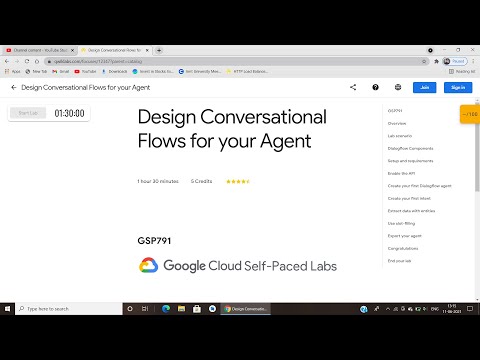The height and width of the screenshot is (360, 480).
Task: Open YouTube bookmark
Action: [85, 71]
